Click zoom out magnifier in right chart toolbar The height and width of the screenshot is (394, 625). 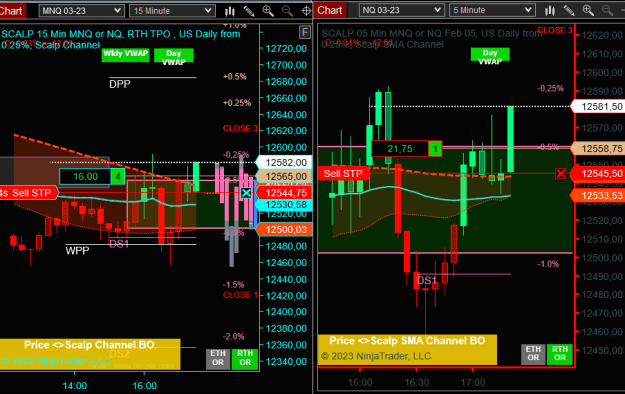pos(607,10)
